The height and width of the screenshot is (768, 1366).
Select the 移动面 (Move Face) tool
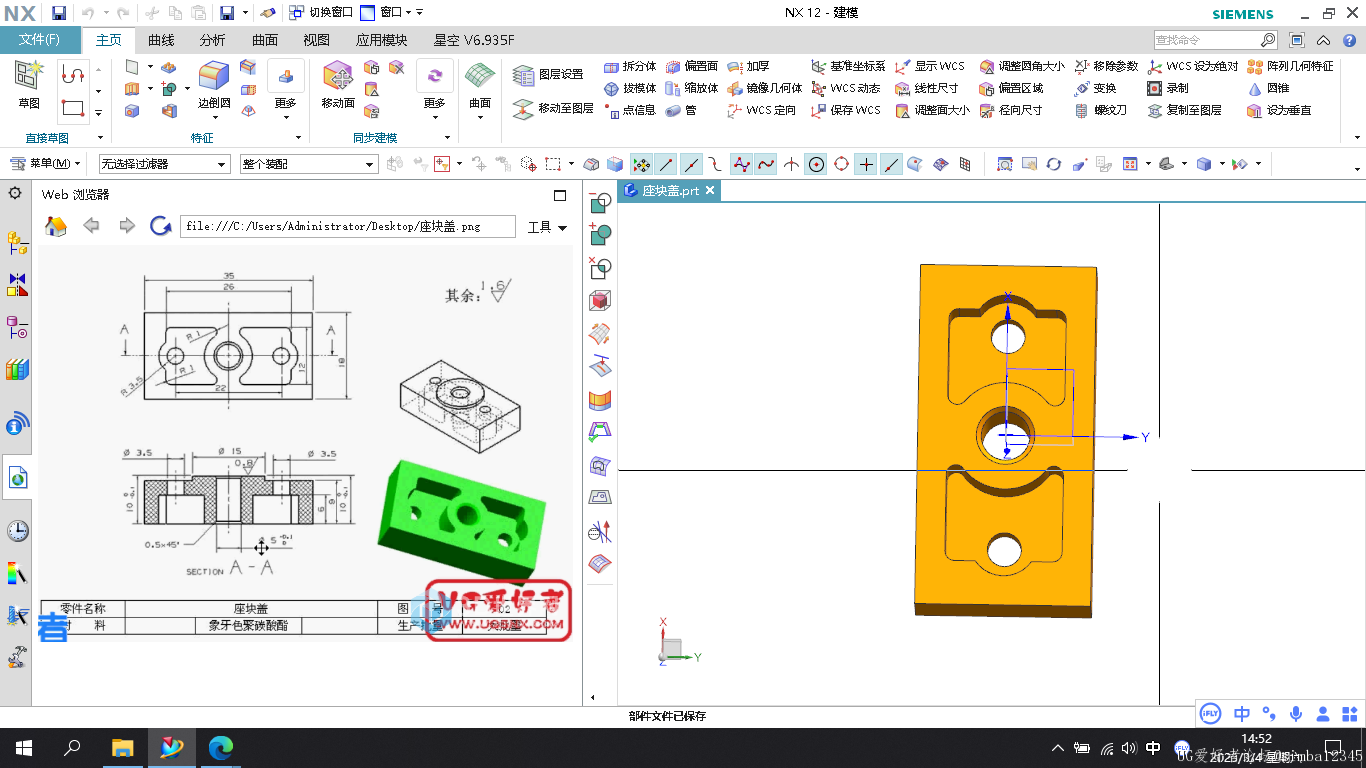[x=338, y=85]
